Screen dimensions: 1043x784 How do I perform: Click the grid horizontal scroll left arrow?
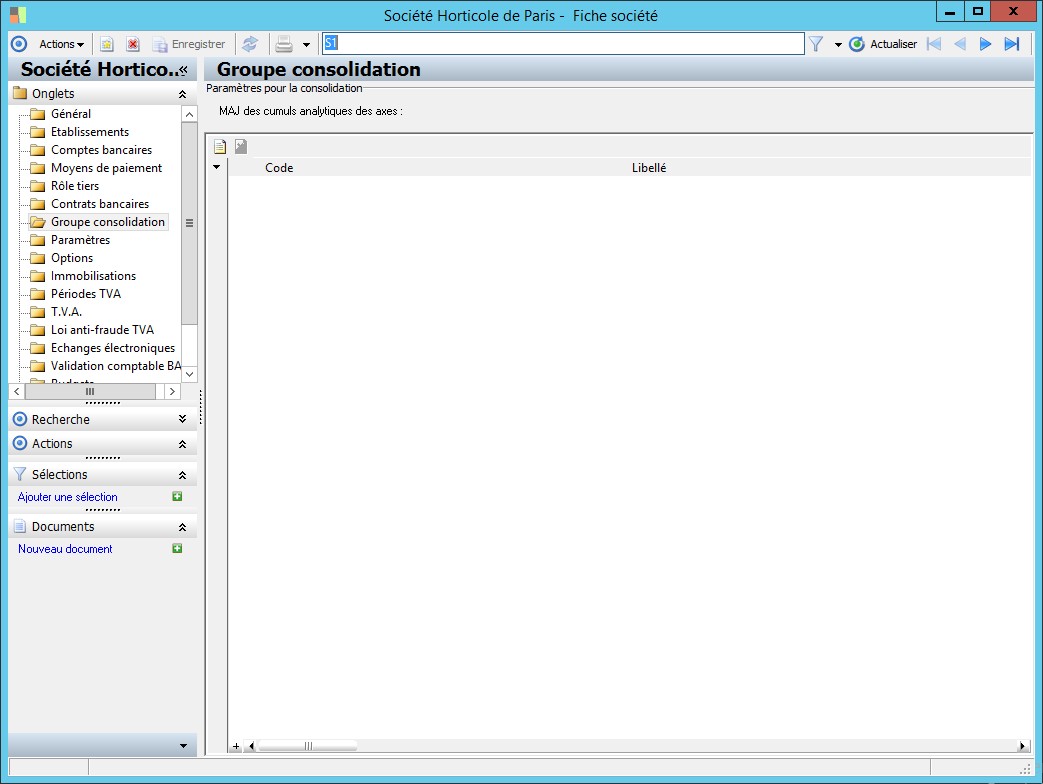click(x=251, y=746)
